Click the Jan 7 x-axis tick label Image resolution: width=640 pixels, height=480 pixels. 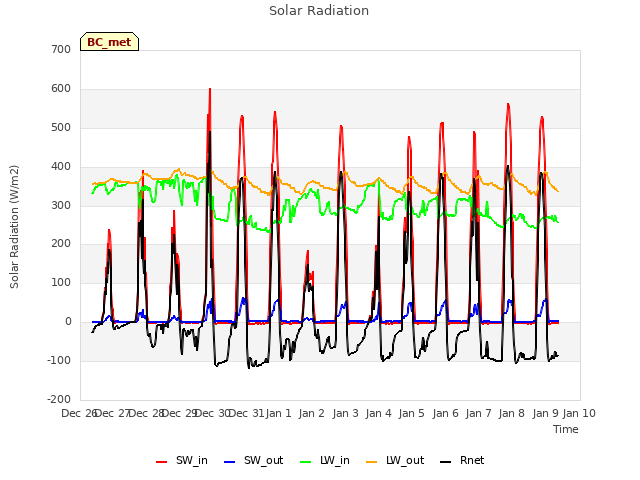tap(478, 413)
